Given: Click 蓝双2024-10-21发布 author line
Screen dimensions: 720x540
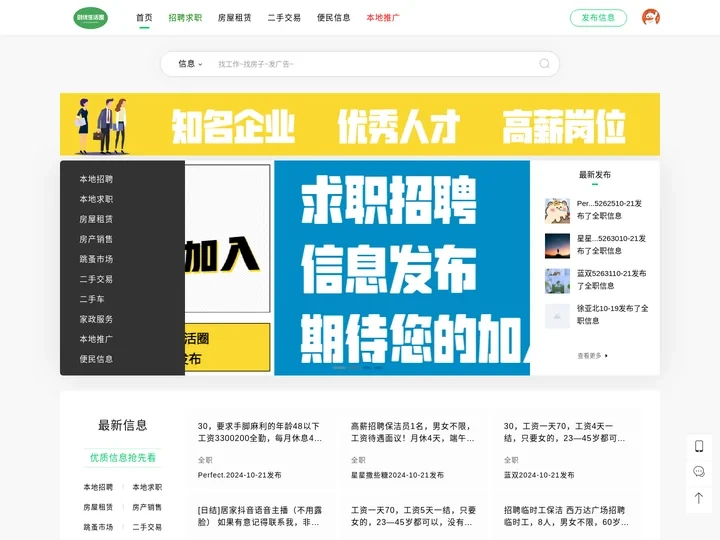Looking at the screenshot, I should (539, 475).
